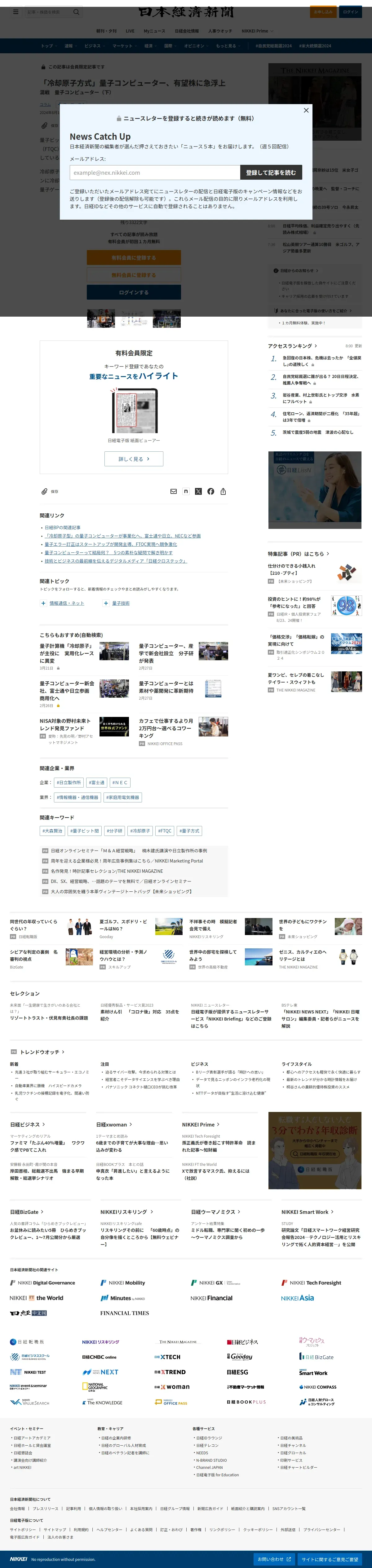Open the Gooday logo

coord(239,1356)
